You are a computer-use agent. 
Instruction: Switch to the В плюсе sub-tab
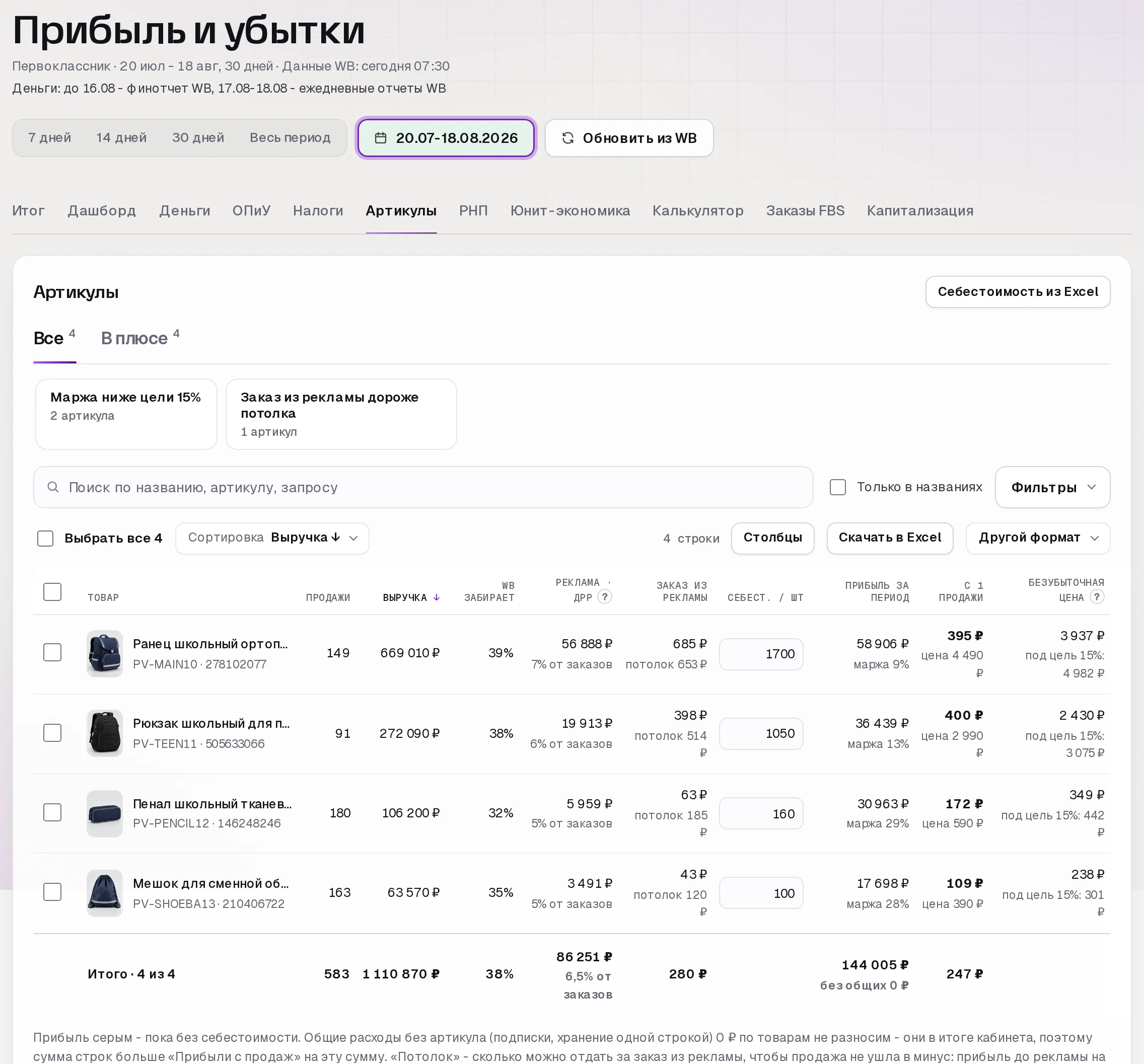[x=140, y=338]
